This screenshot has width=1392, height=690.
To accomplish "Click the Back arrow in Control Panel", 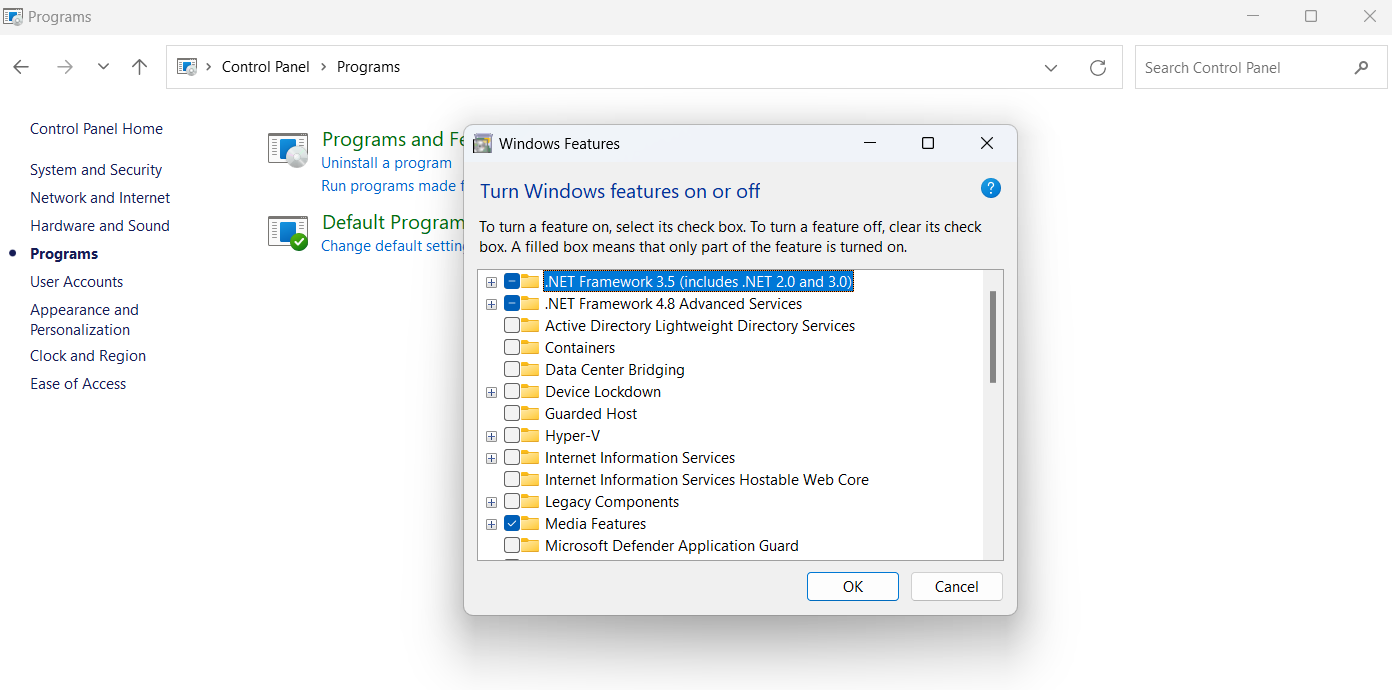I will (21, 67).
